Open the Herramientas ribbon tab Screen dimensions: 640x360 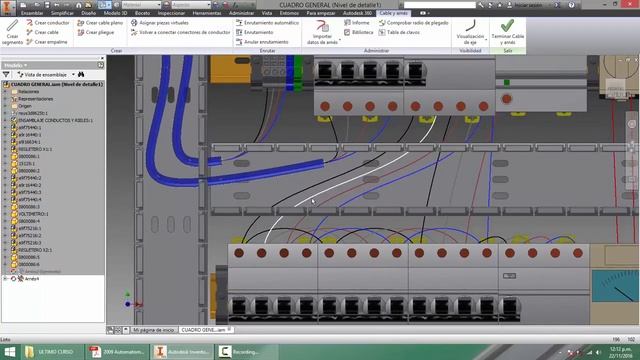pyautogui.click(x=207, y=13)
